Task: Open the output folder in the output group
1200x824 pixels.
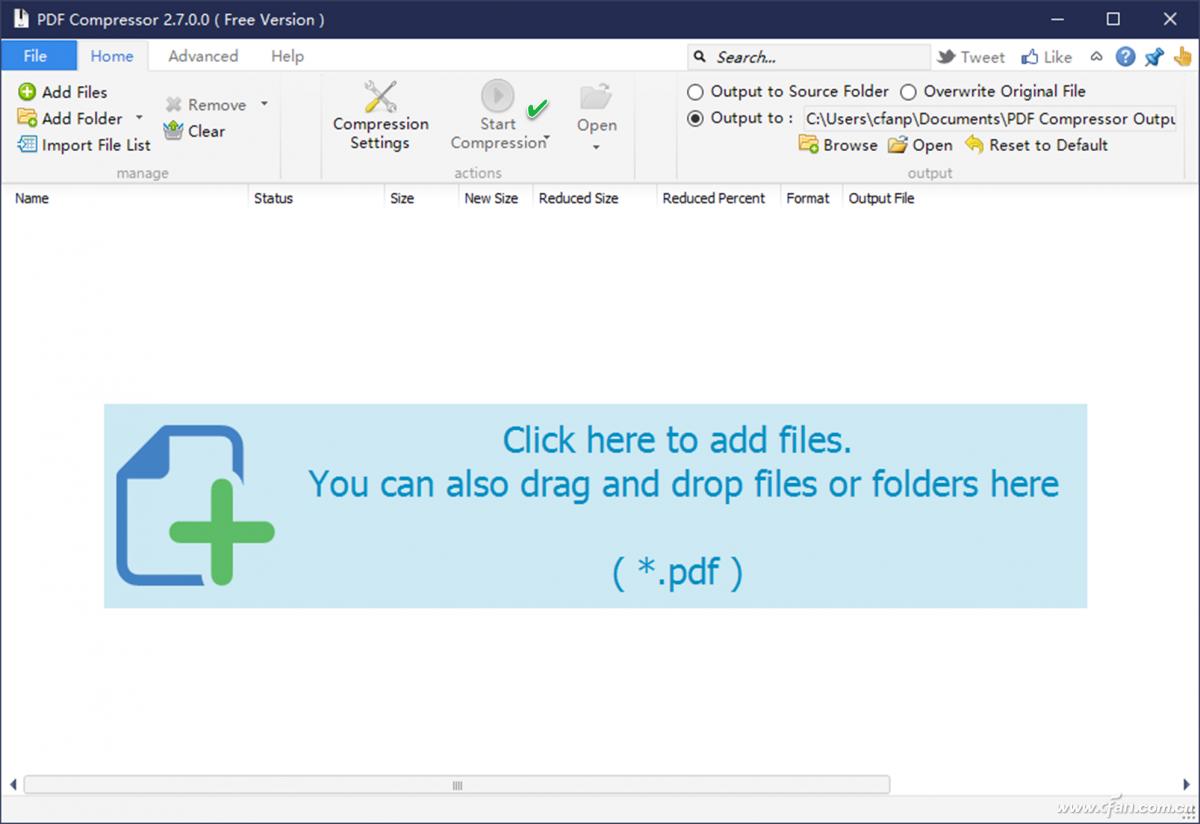Action: tap(920, 145)
